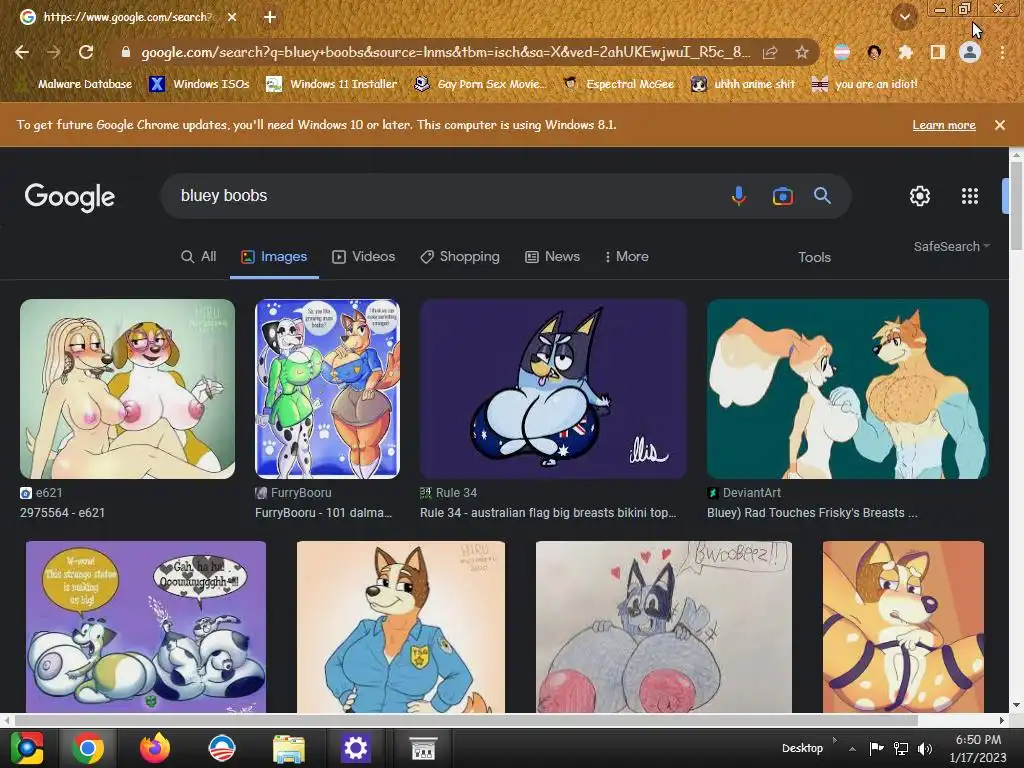The height and width of the screenshot is (768, 1024).
Task: Switch to the All results tab
Action: coord(199,257)
